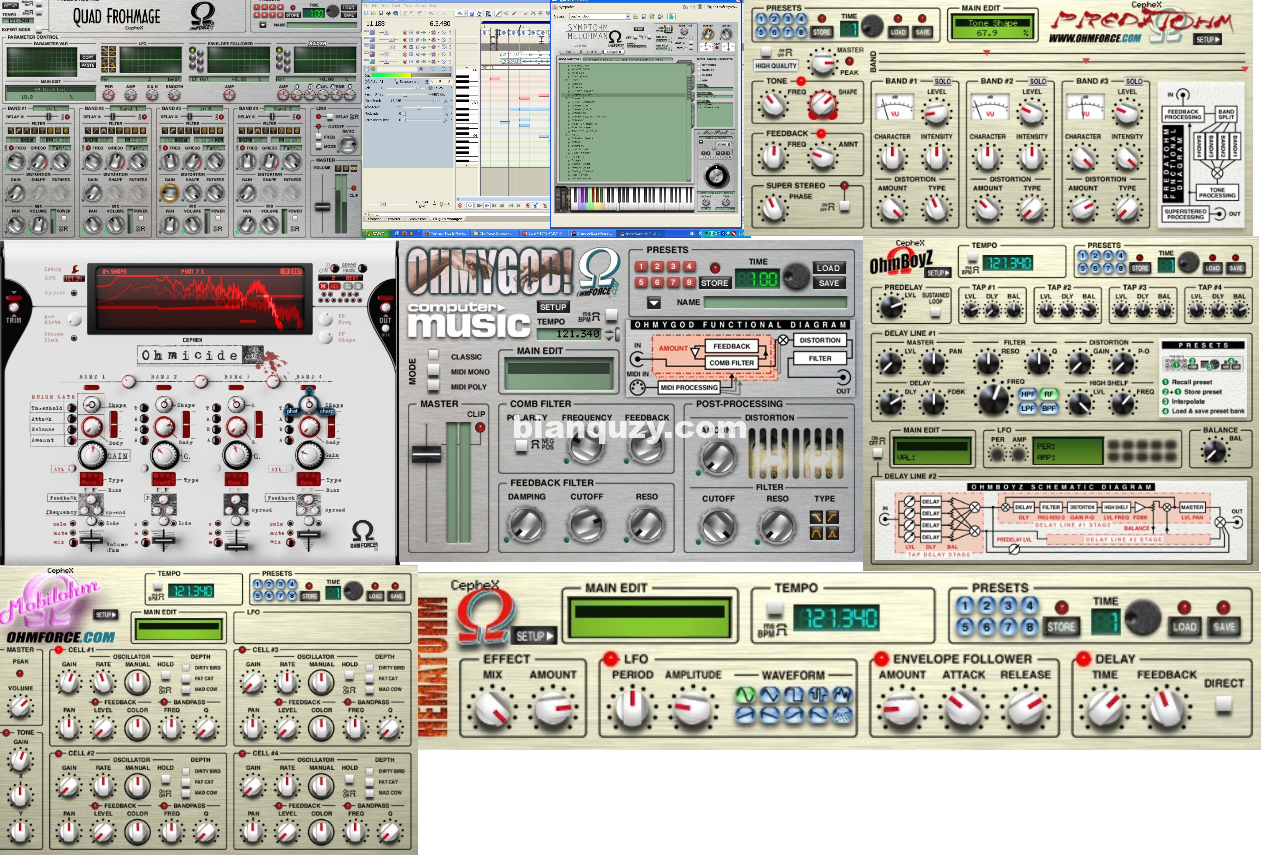This screenshot has width=1261, height=859.
Task: Click the LED above SAVE in Nematohm
Action: [1224, 607]
